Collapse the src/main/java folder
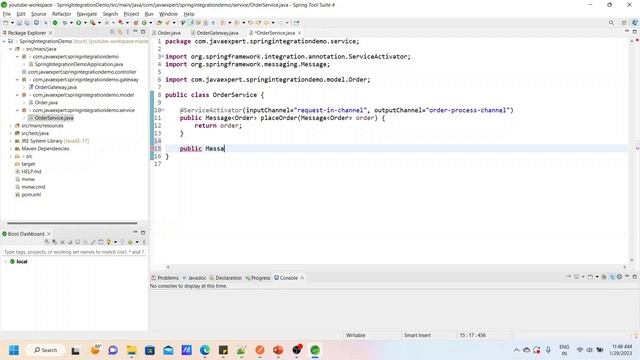The height and width of the screenshot is (360, 640). click(11, 49)
